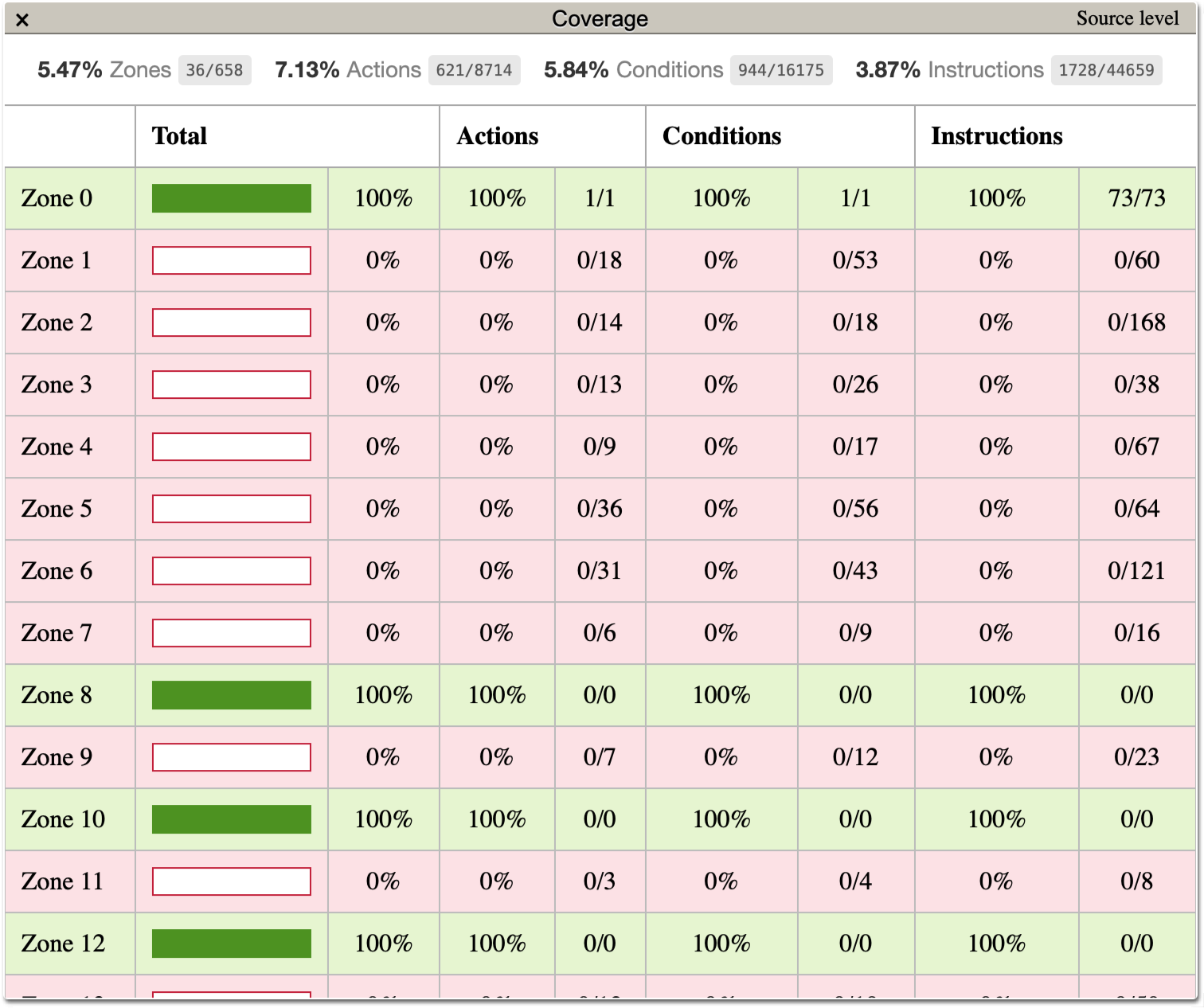Select the Conditions 944/16175 badge
Viewport: 1204px width, 1008px height.
(780, 70)
